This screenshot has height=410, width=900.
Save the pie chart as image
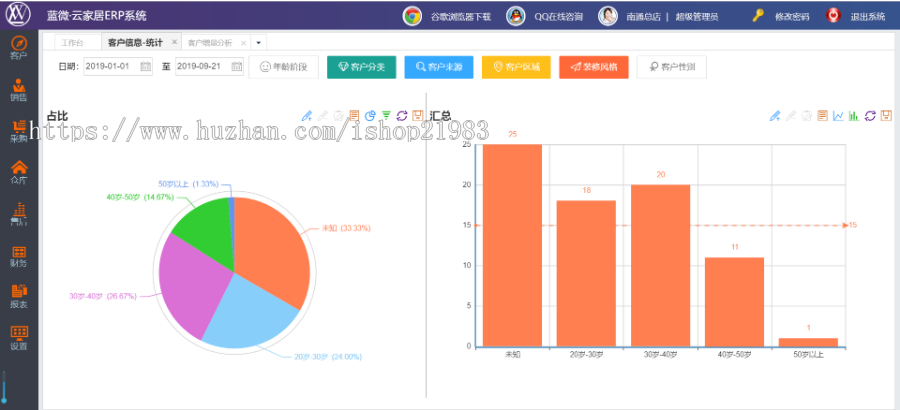point(418,116)
